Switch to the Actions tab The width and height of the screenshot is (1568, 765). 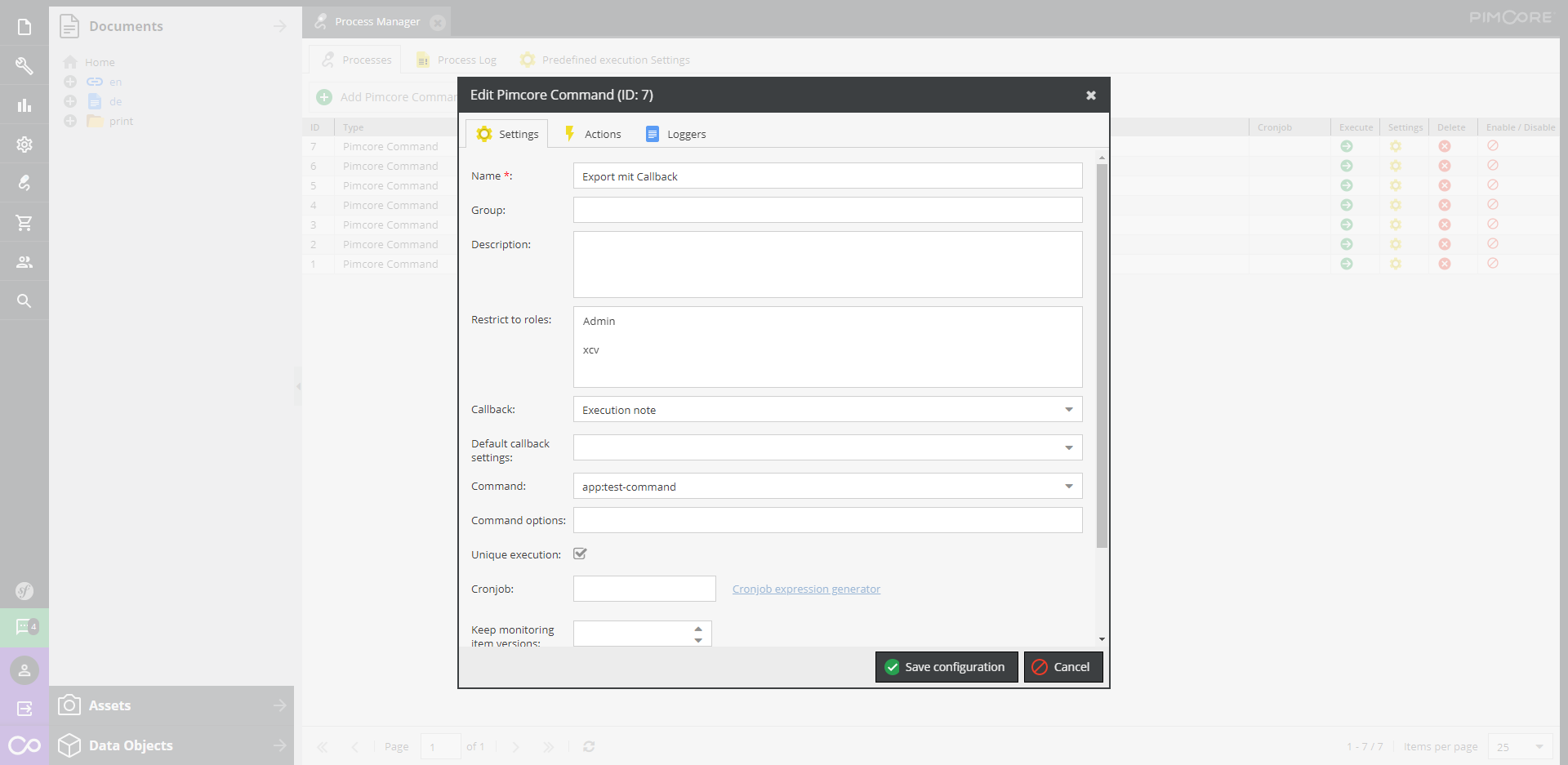pyautogui.click(x=593, y=134)
